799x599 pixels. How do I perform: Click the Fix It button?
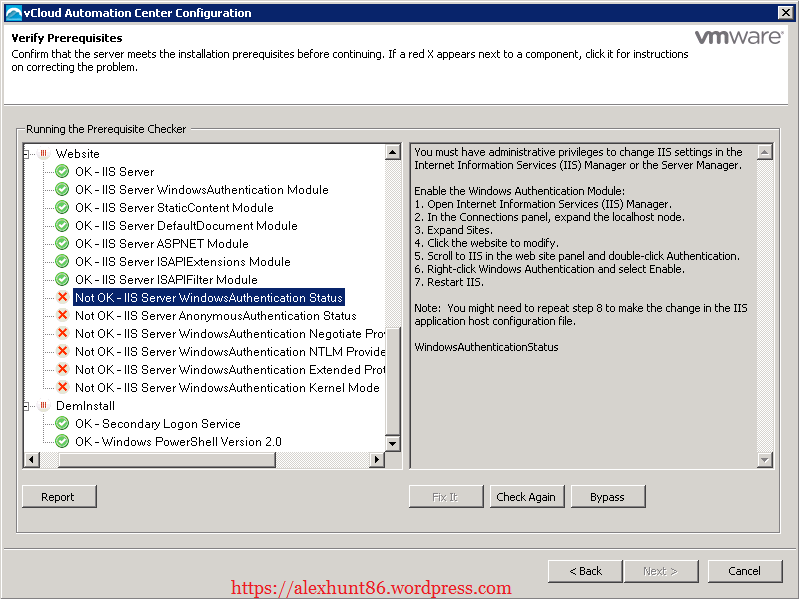[x=446, y=497]
